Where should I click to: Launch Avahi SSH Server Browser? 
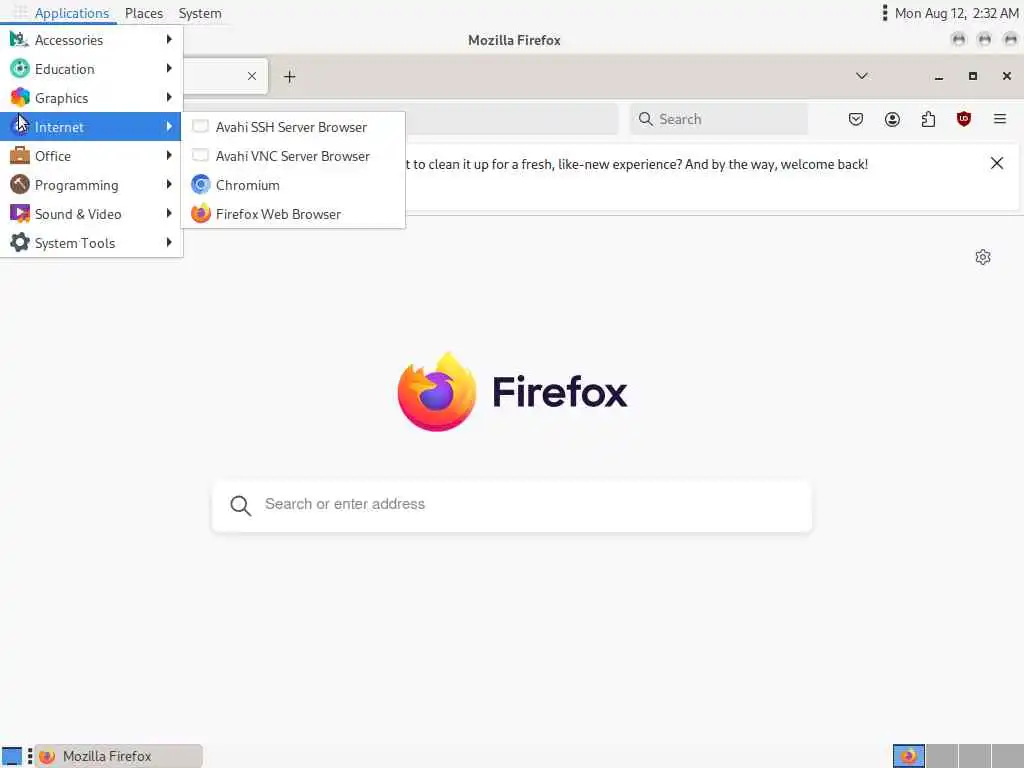tap(293, 127)
